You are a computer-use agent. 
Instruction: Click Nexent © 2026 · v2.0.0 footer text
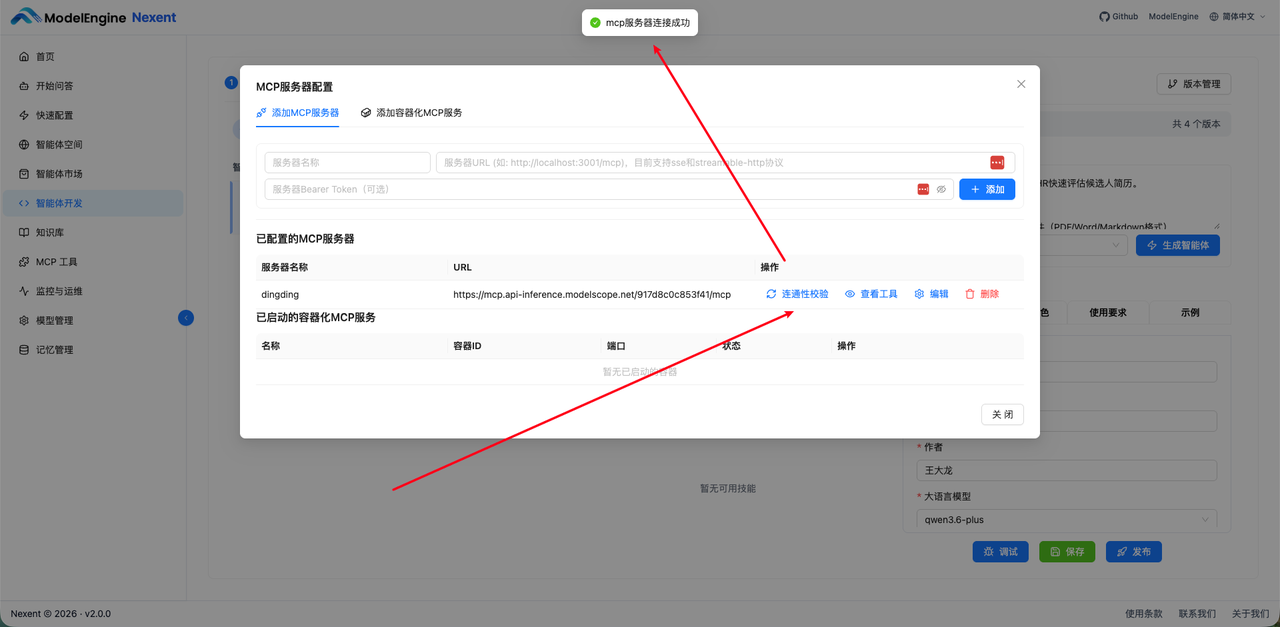point(61,613)
